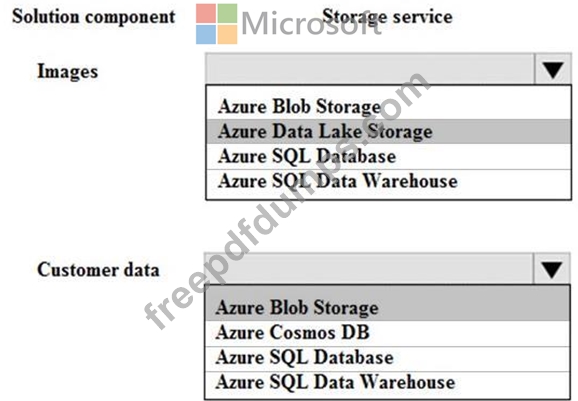
Task: Select Azure Blob Storage for Customer data
Action: 387,307
